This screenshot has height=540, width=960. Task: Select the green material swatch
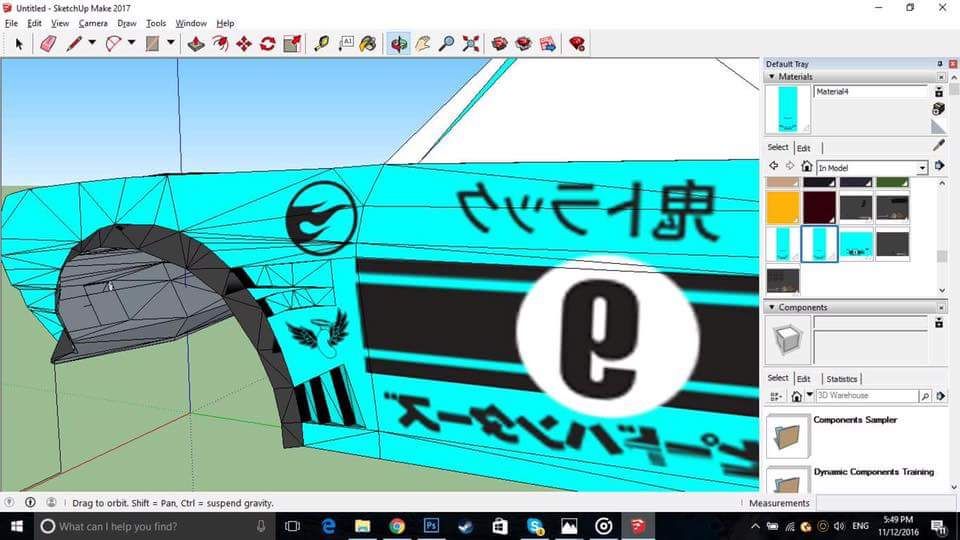[x=892, y=182]
